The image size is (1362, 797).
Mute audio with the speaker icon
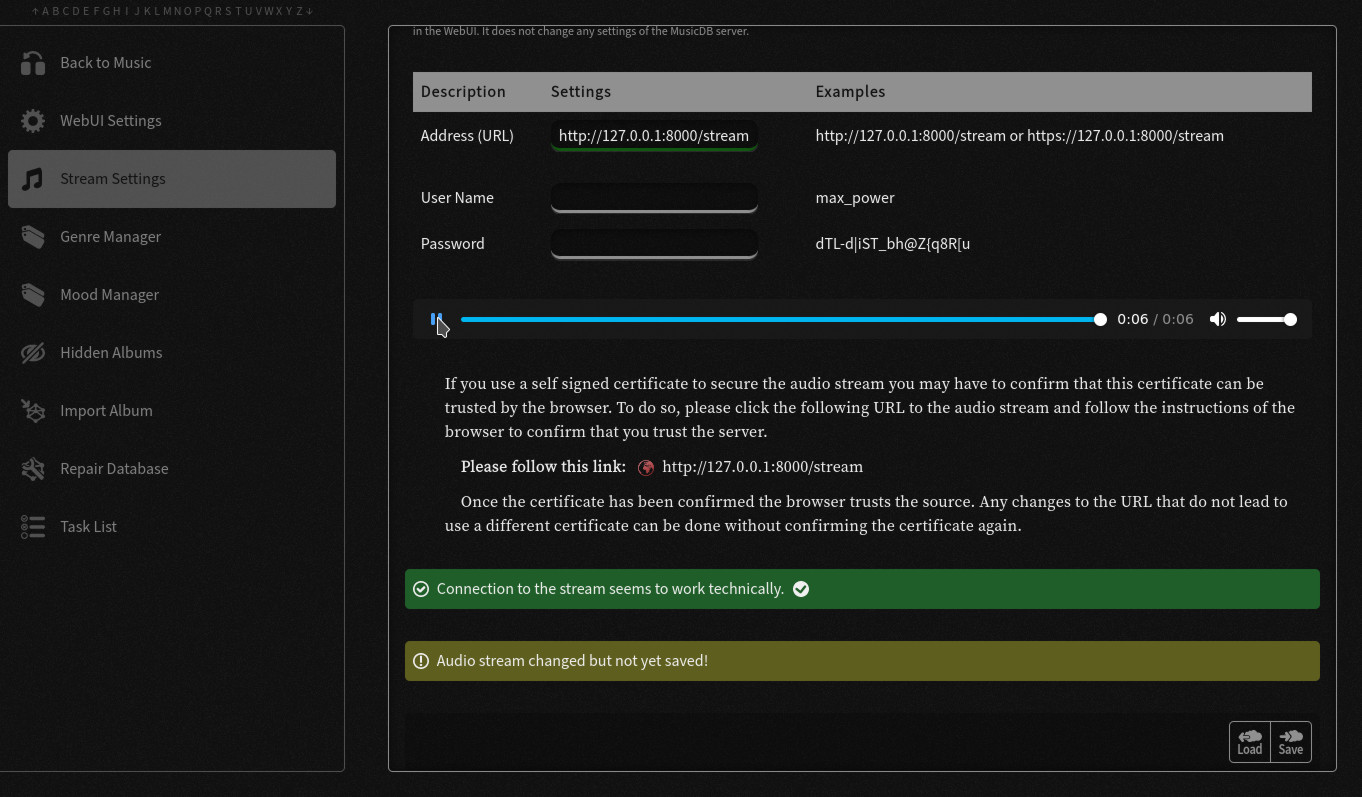[x=1217, y=320]
